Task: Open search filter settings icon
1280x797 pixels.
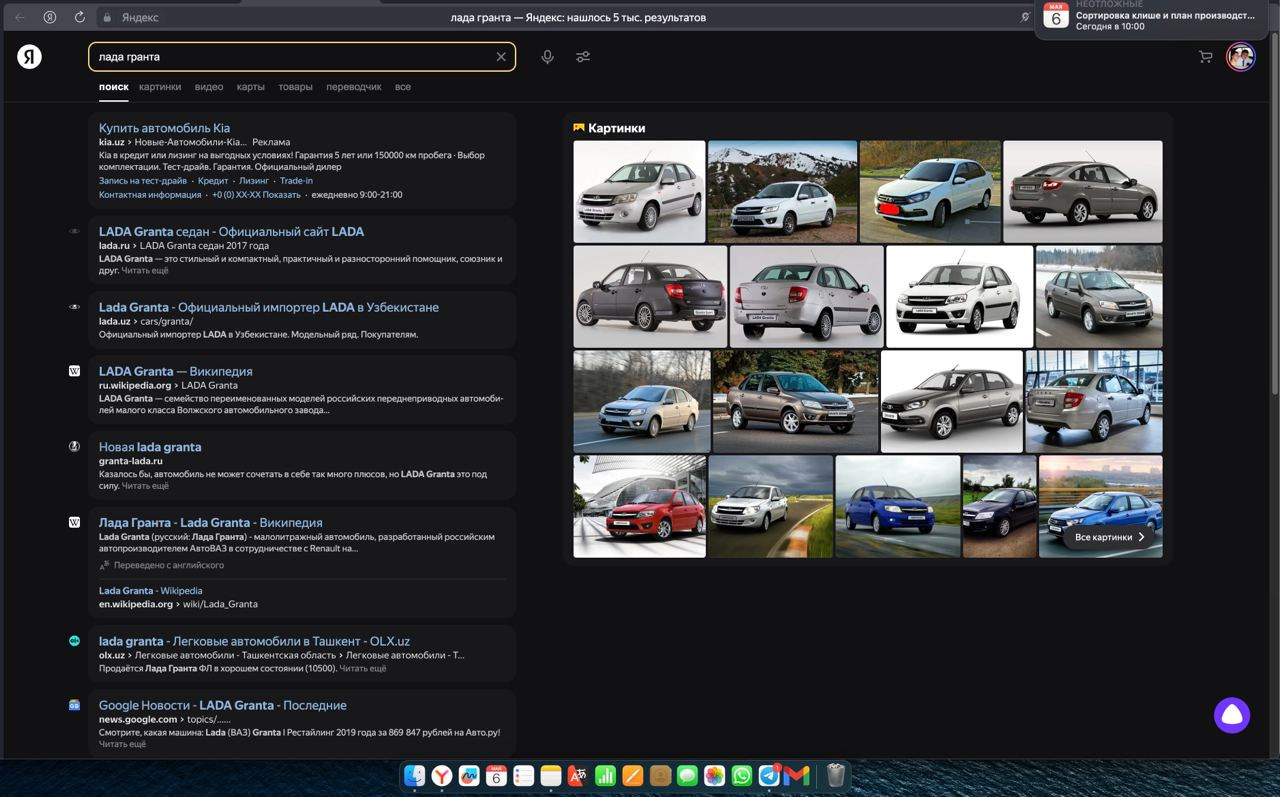Action: pyautogui.click(x=583, y=57)
